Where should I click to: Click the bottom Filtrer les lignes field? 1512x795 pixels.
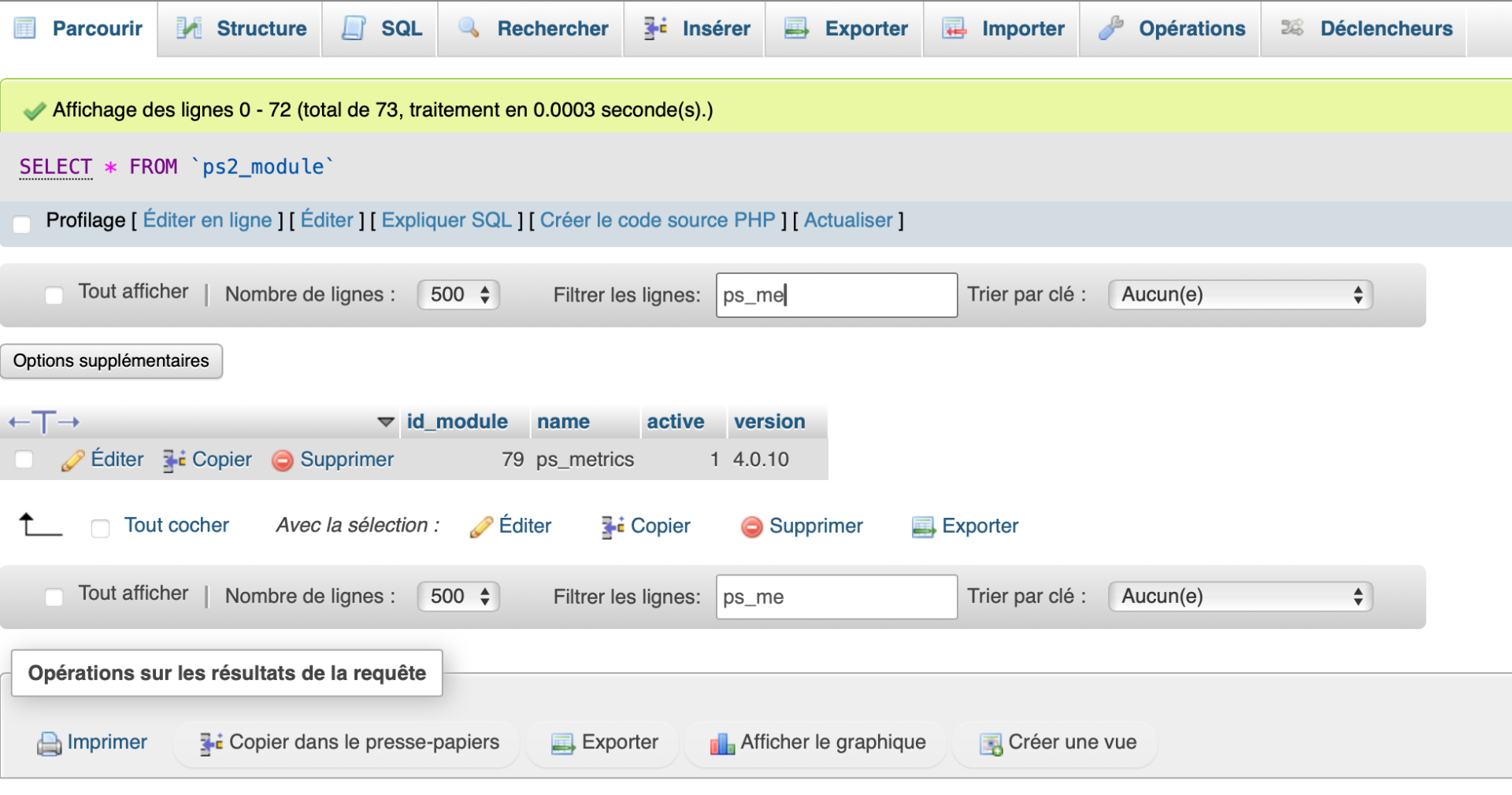pyautogui.click(x=836, y=597)
